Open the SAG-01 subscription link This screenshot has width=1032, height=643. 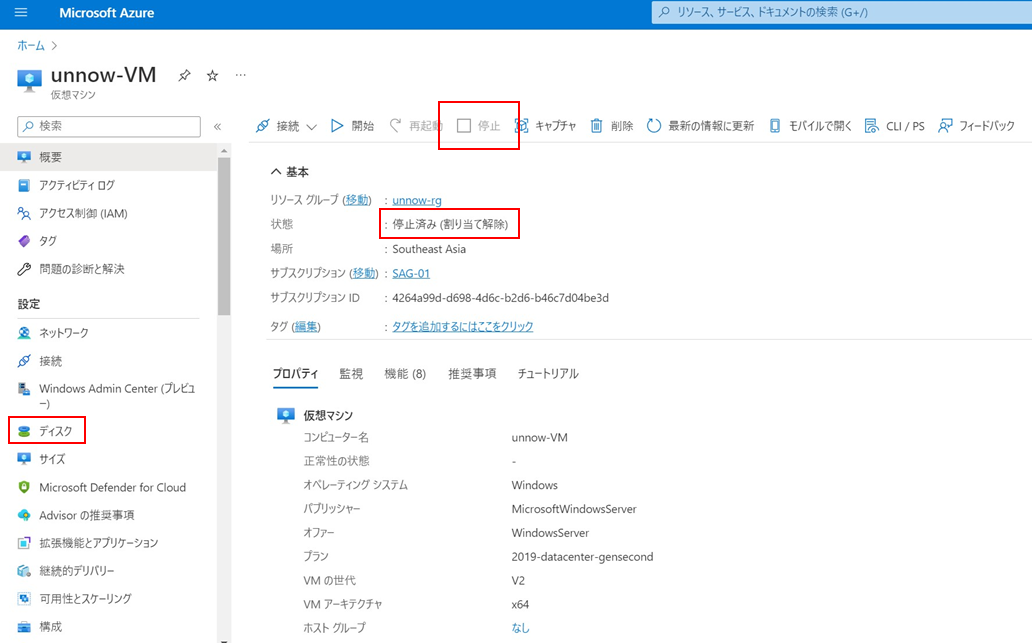(411, 273)
